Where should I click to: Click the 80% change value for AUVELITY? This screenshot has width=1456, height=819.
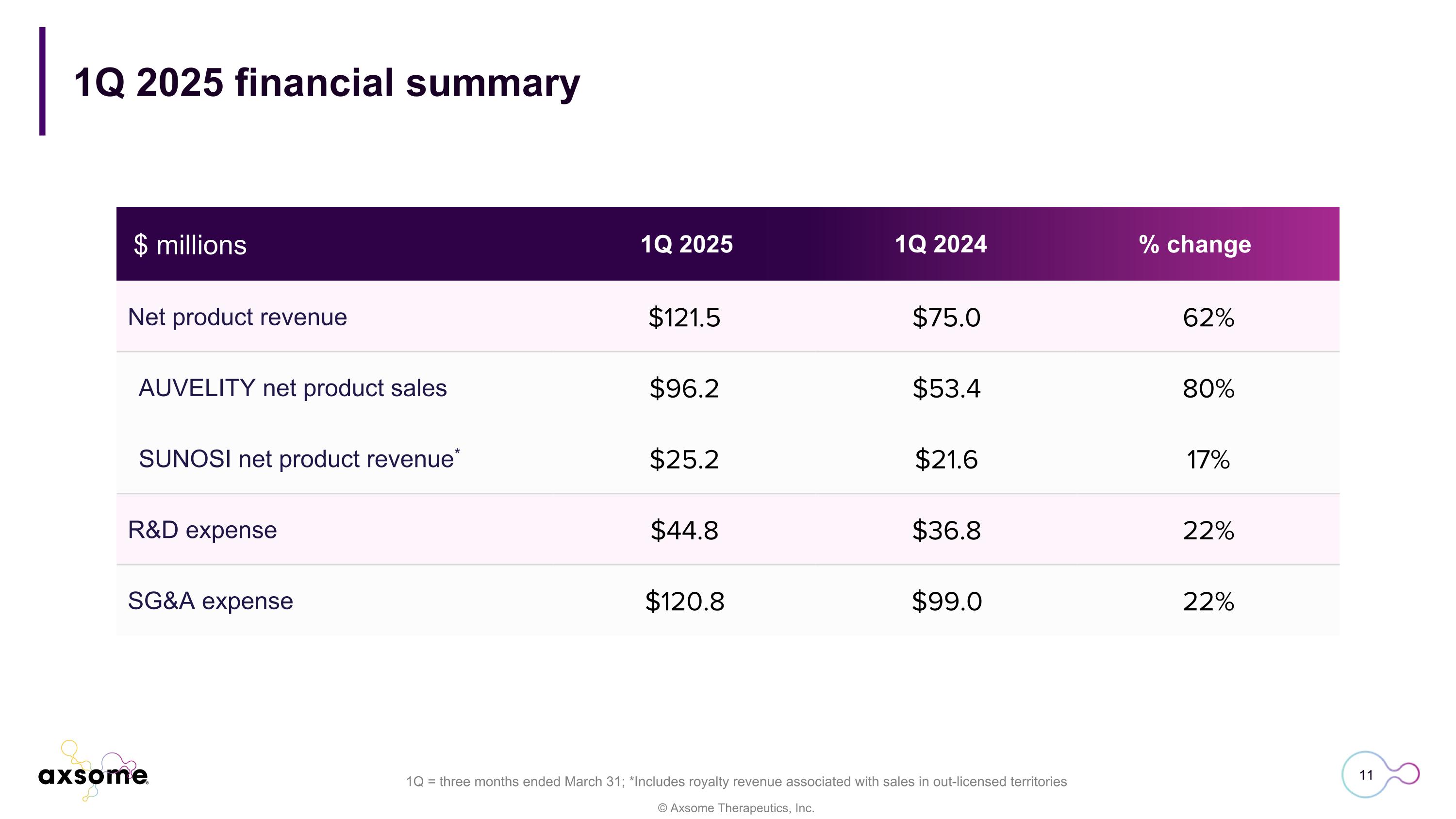[1208, 388]
